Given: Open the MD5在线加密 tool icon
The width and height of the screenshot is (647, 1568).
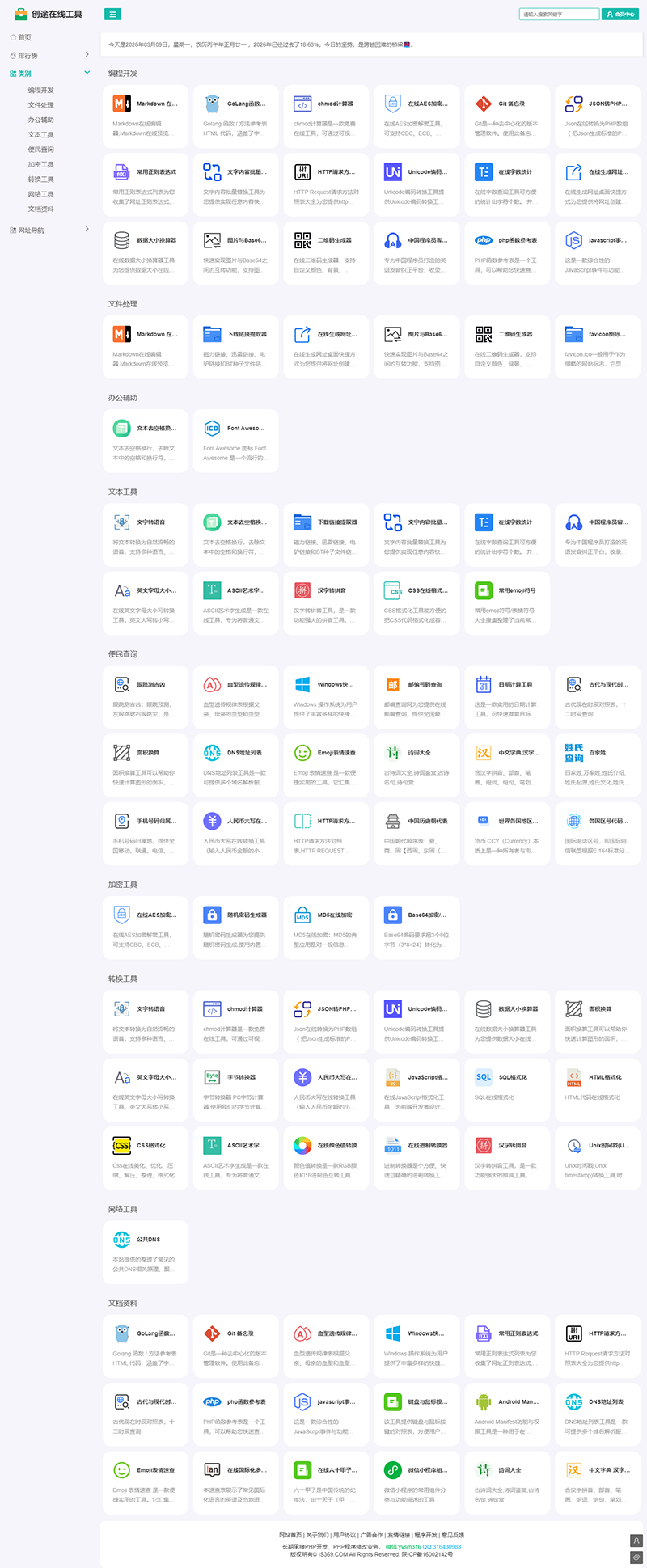Looking at the screenshot, I should 302,915.
